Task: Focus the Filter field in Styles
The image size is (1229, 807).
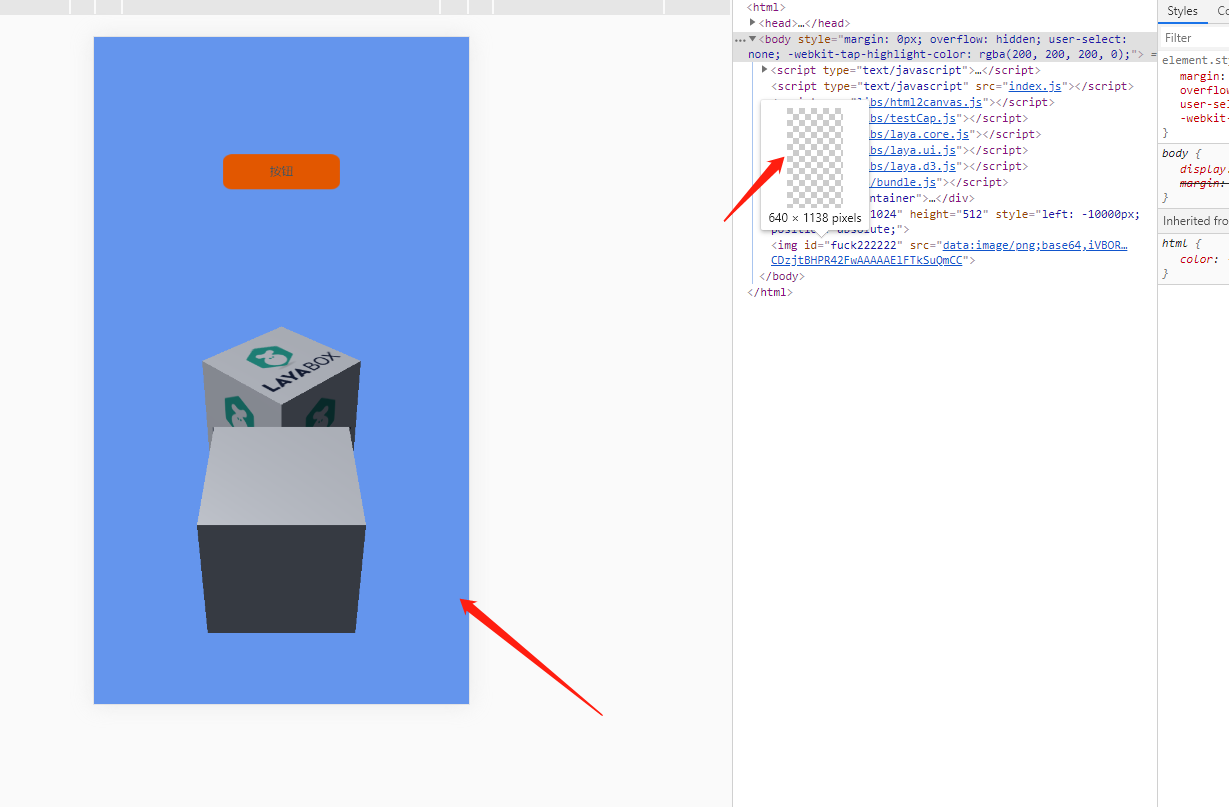Action: [1193, 38]
